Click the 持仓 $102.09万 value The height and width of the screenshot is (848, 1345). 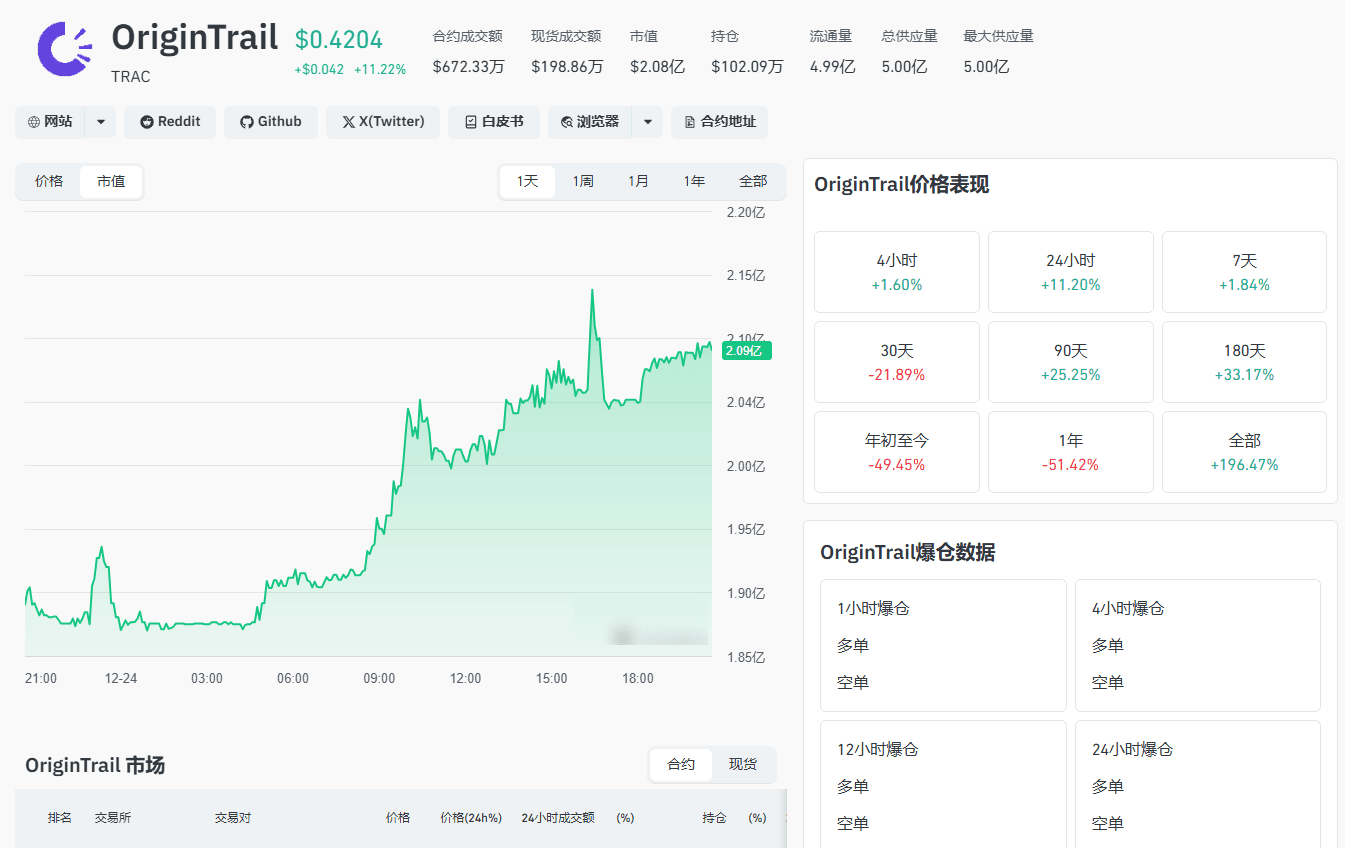tap(747, 67)
